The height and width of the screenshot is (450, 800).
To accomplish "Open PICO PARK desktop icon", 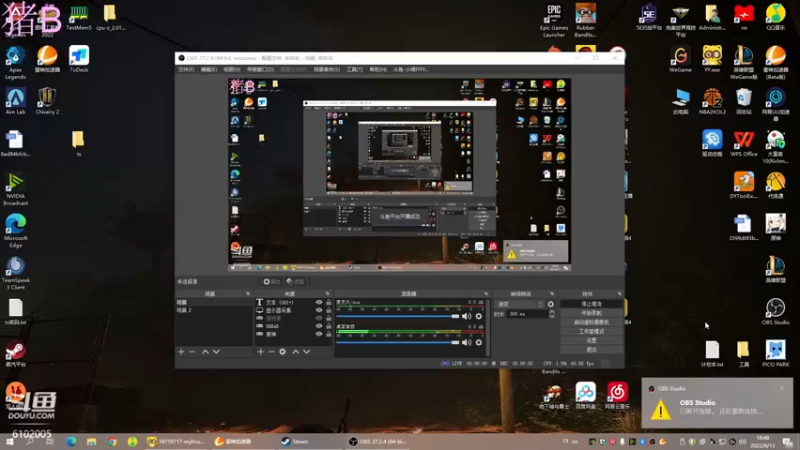I will click(776, 354).
